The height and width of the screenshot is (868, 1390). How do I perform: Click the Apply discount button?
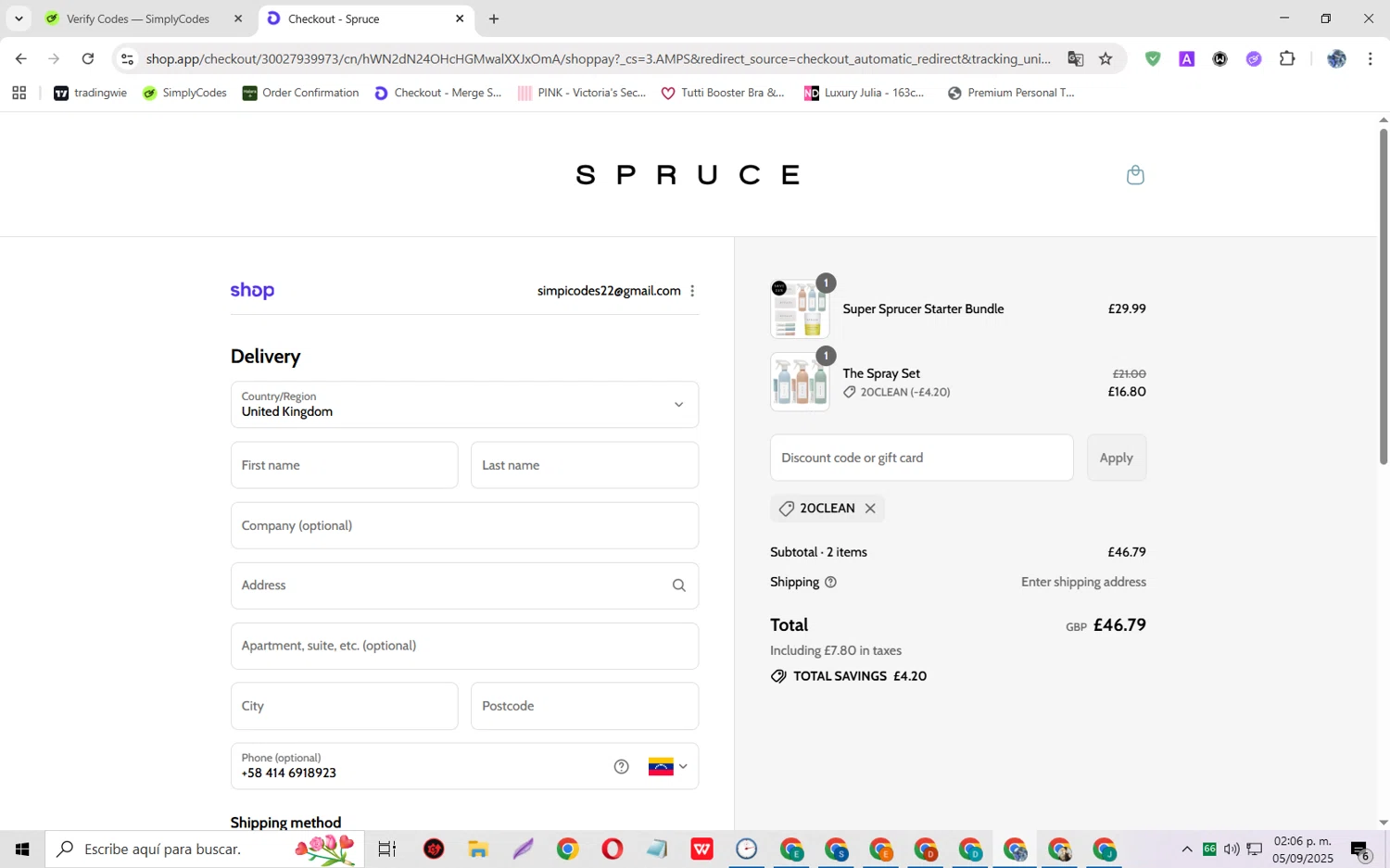pos(1116,458)
